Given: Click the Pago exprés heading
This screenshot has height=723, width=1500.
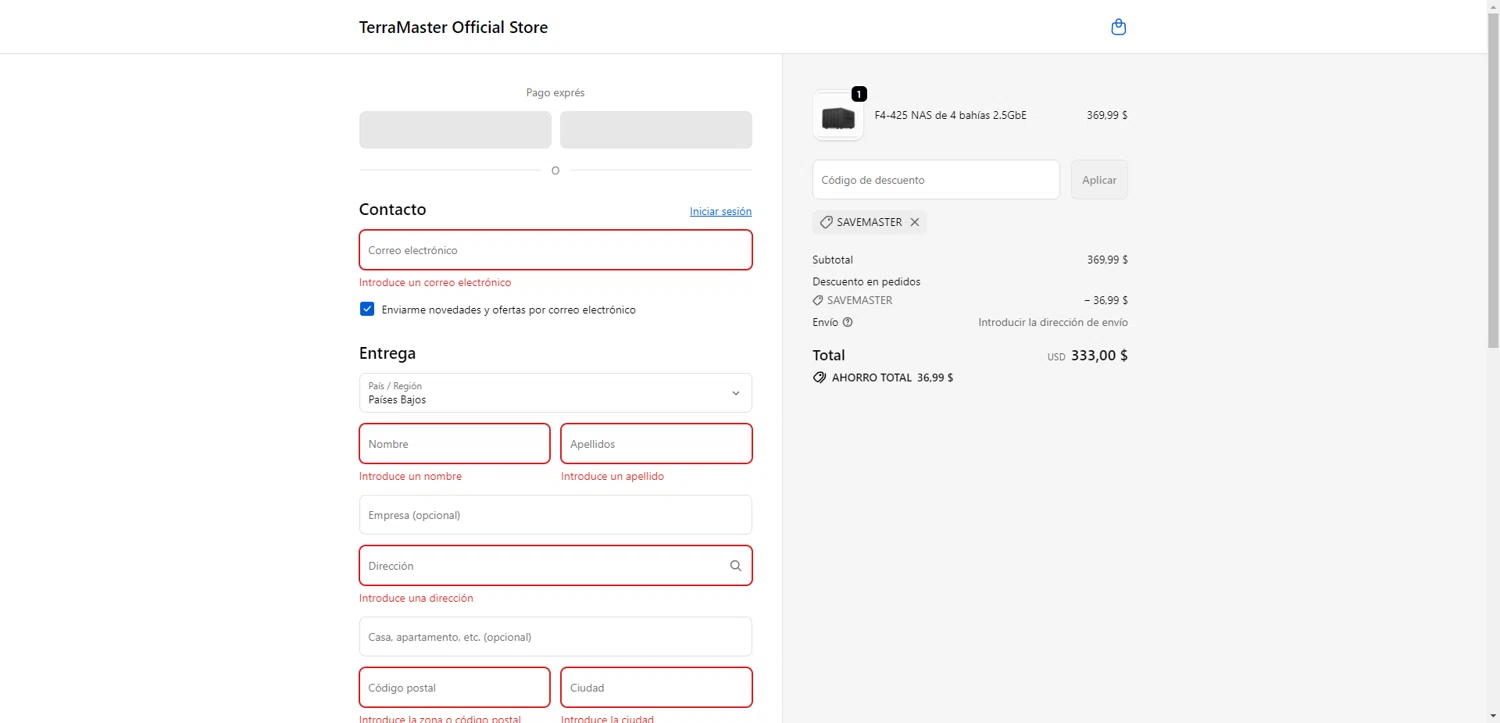Looking at the screenshot, I should (x=555, y=93).
